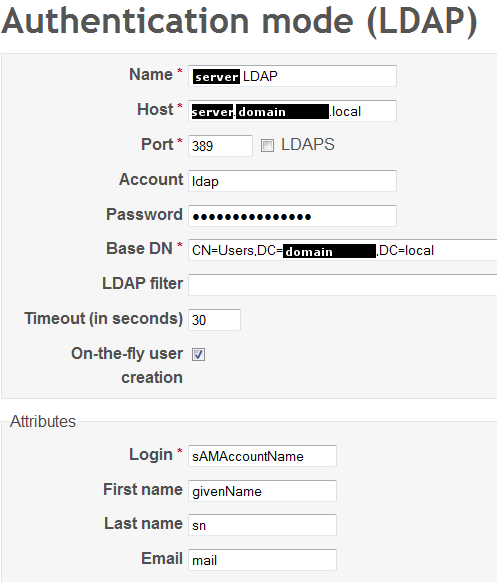Click the Last name field containing sn

click(262, 525)
